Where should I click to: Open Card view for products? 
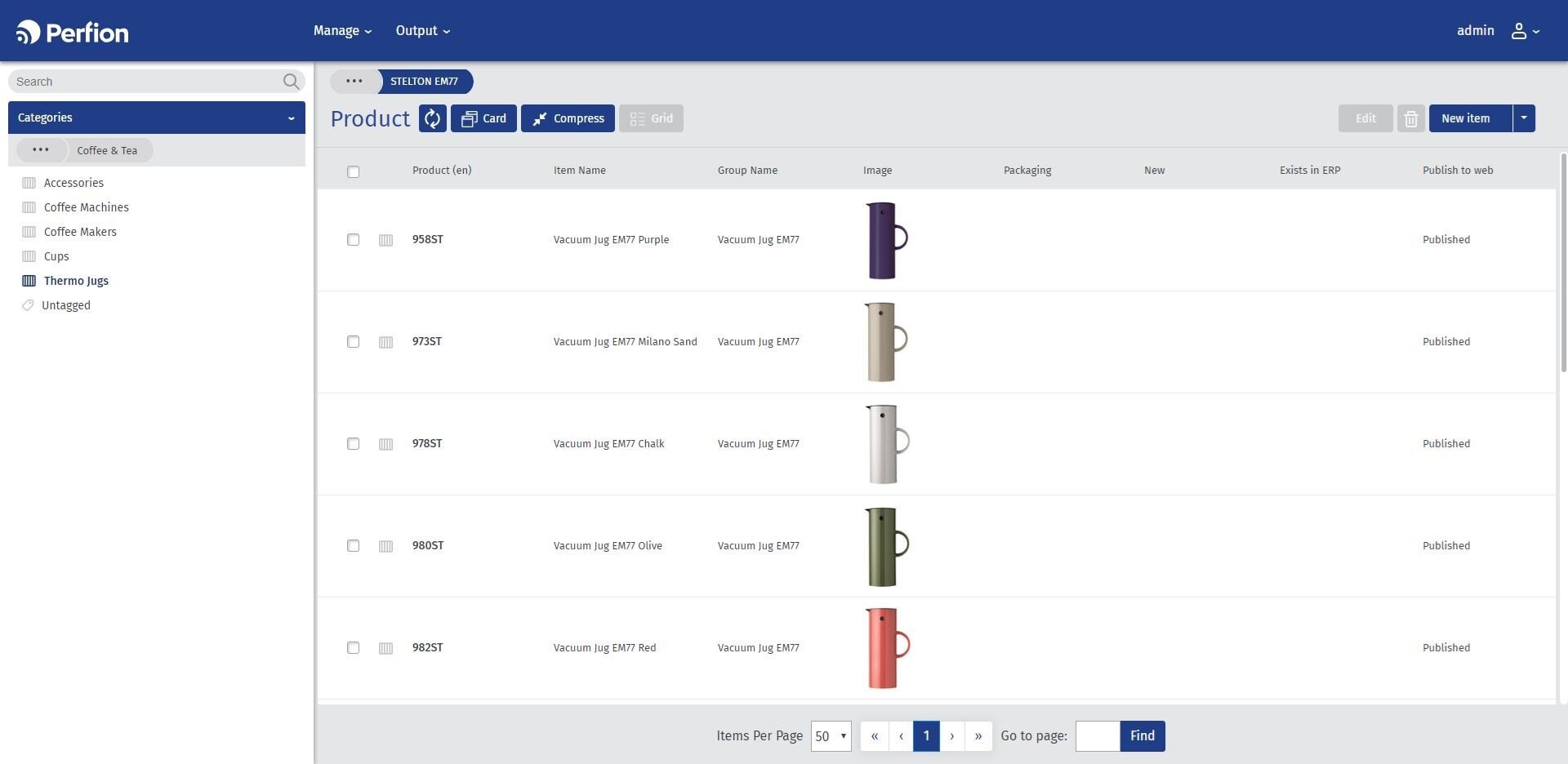click(483, 118)
